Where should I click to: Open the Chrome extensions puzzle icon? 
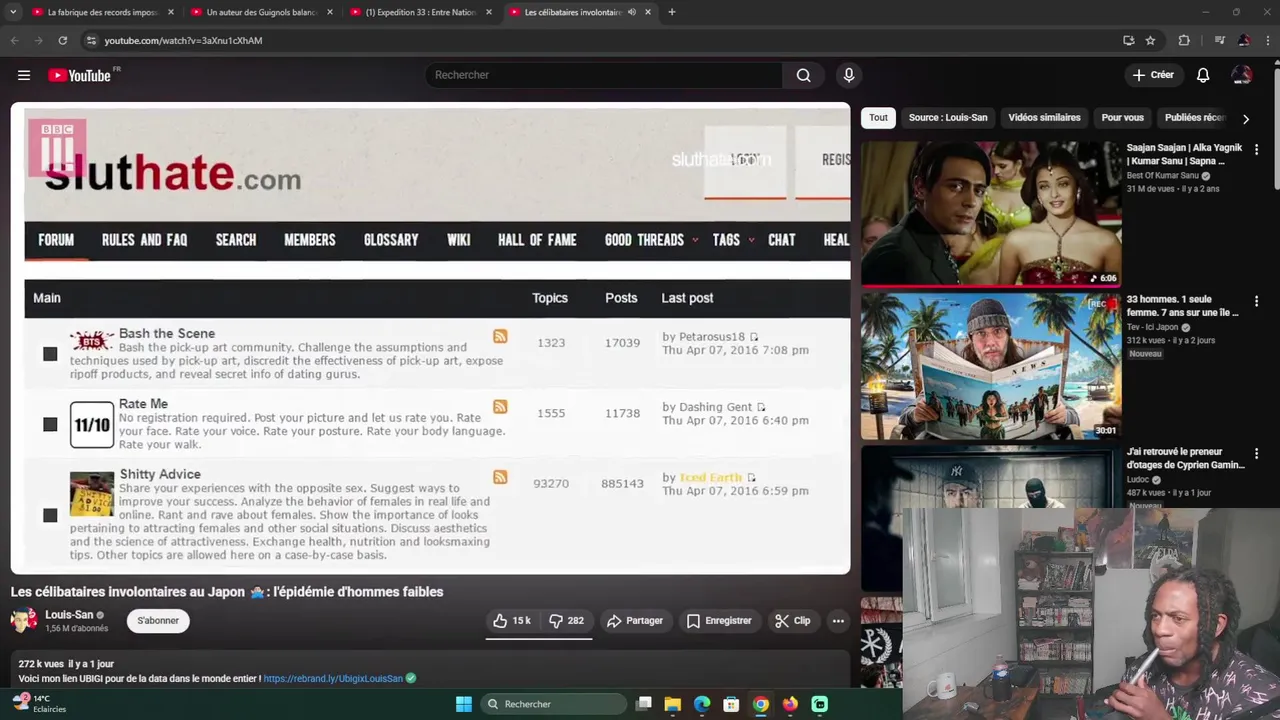click(x=1184, y=40)
